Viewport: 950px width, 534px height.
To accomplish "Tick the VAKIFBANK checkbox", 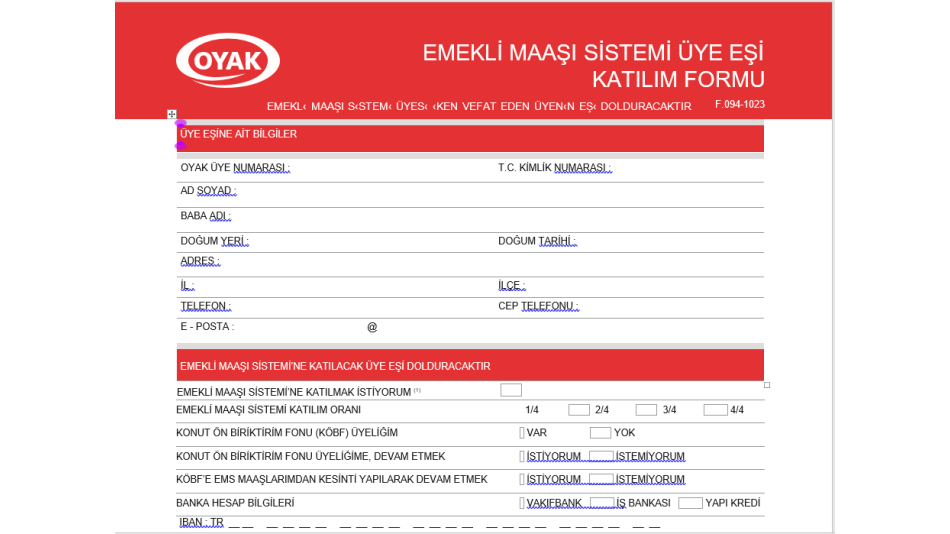I will (x=522, y=502).
